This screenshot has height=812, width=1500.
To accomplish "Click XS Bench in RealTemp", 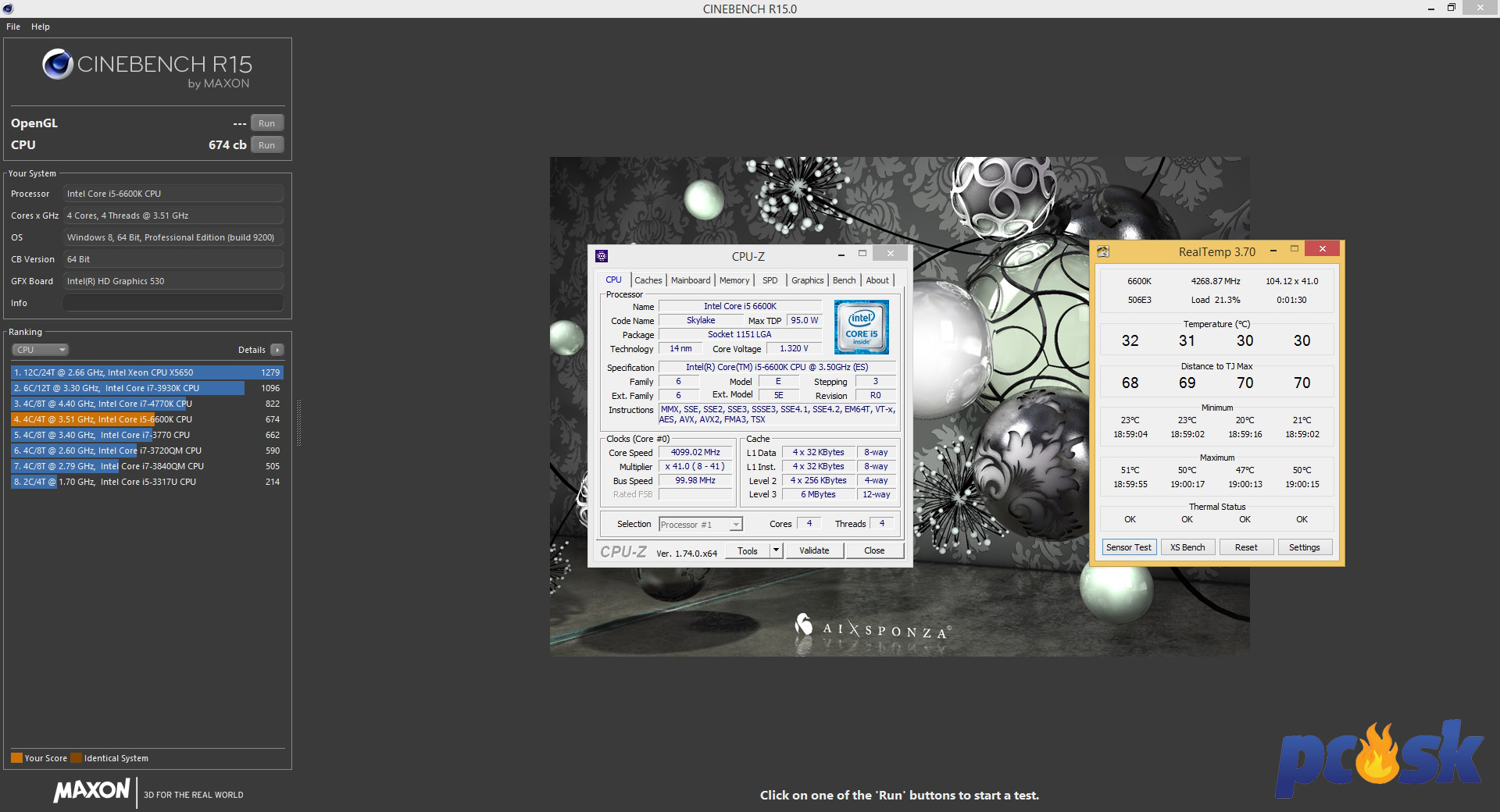I will [1187, 547].
